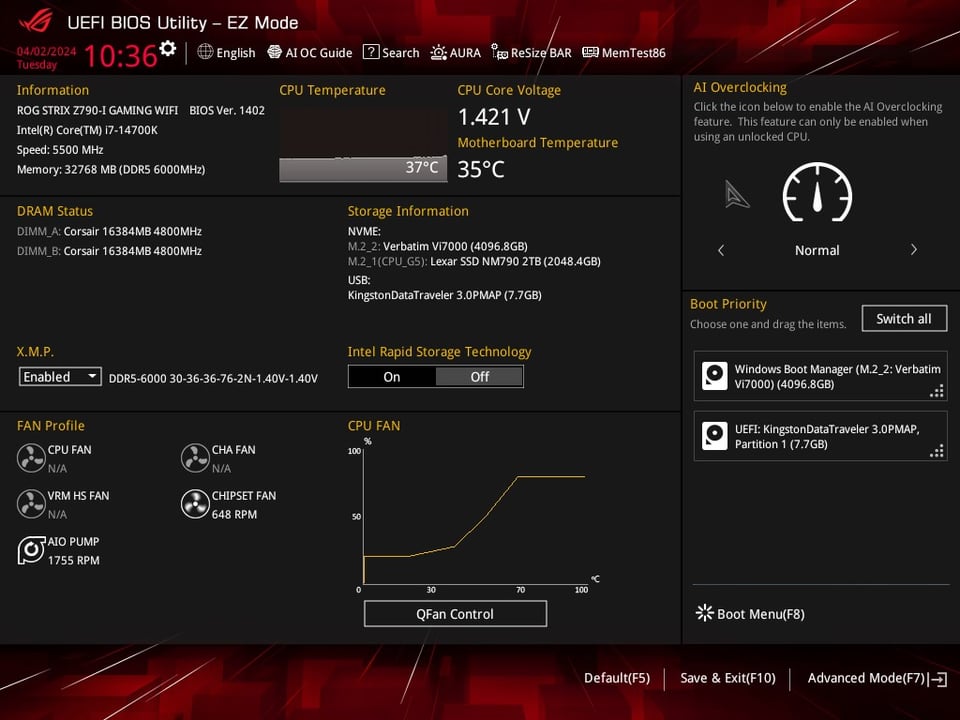Click the VRM HS FAN icon
The width and height of the screenshot is (960, 720).
point(31,504)
